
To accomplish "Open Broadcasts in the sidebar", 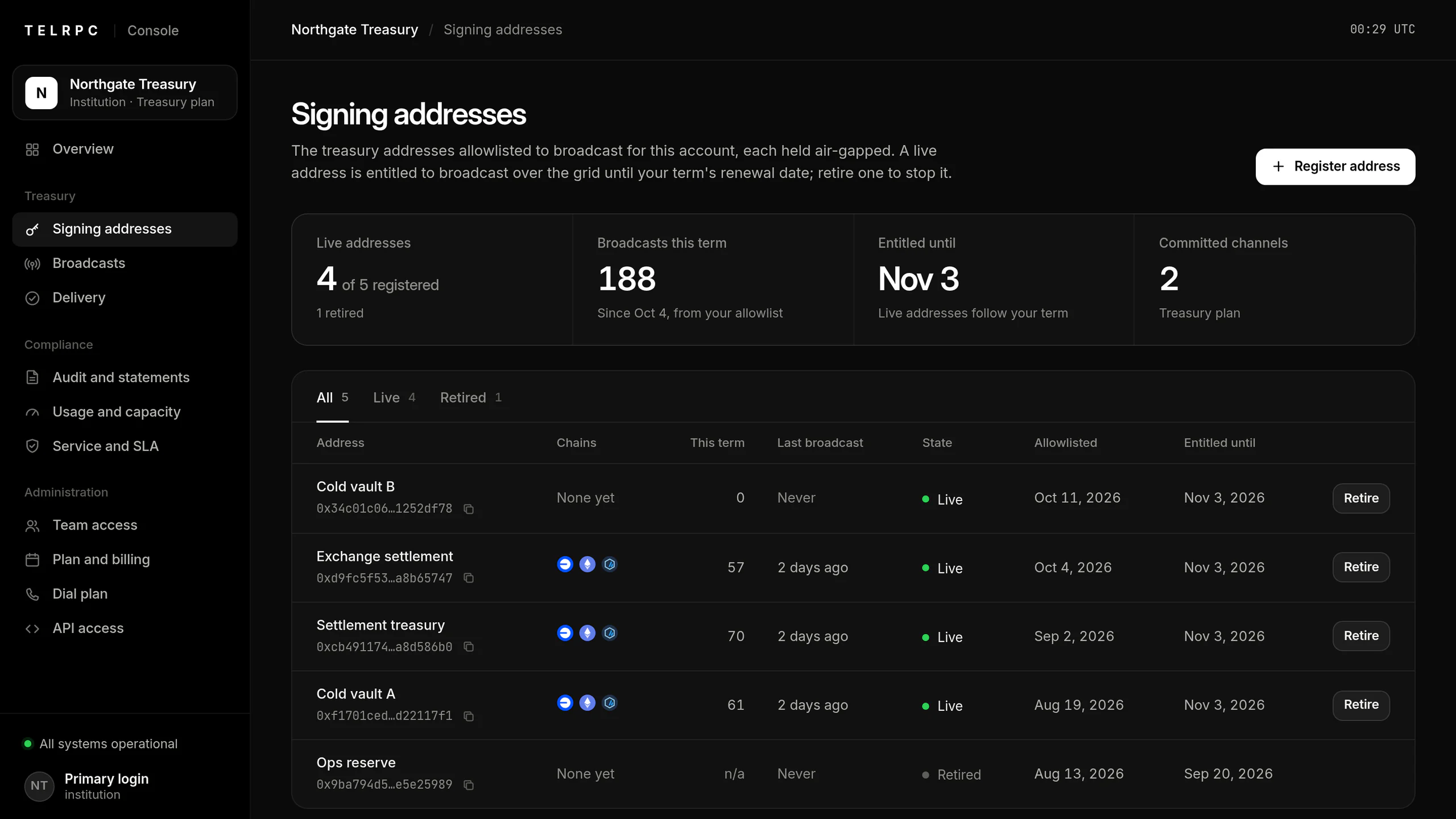I will pos(125,263).
